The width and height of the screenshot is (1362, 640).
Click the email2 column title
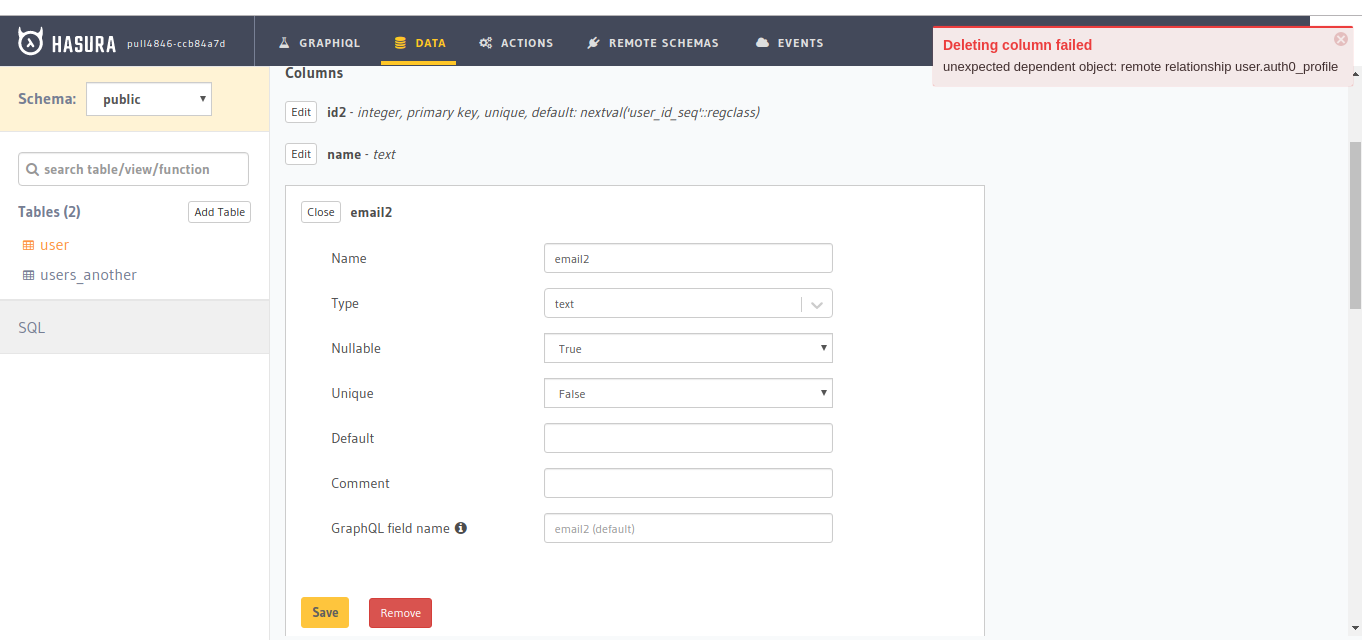(x=371, y=212)
